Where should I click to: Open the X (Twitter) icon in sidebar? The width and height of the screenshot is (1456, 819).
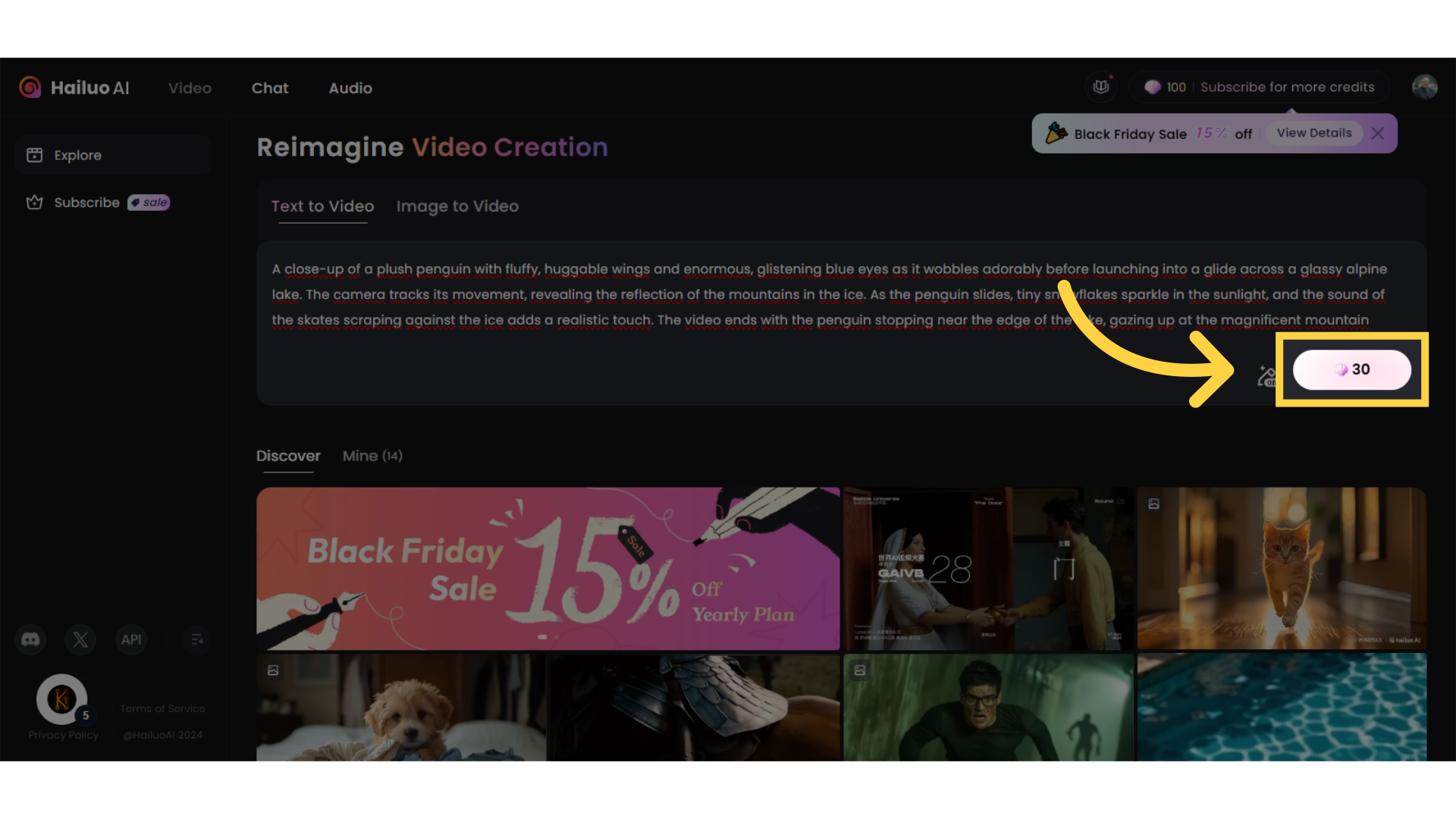[x=80, y=640]
